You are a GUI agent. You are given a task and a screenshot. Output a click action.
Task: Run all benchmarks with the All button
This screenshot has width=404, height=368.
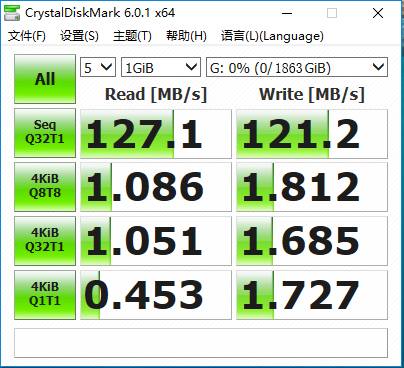pyautogui.click(x=45, y=79)
